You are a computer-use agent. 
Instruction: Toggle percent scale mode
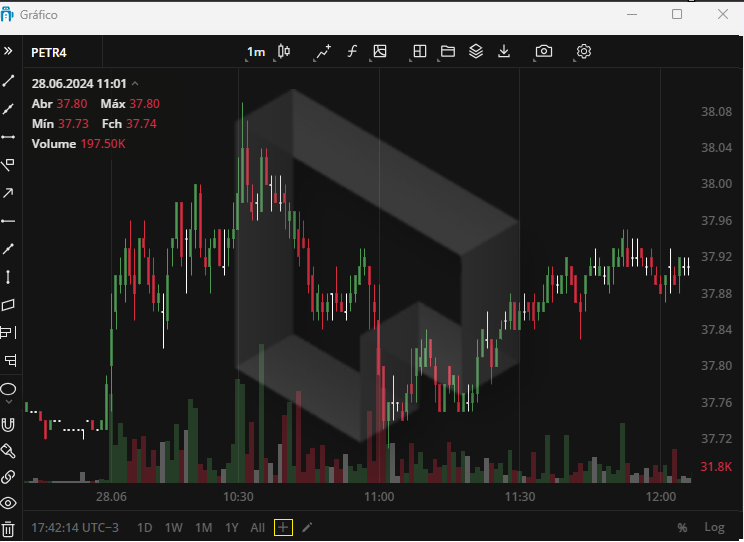click(682, 528)
